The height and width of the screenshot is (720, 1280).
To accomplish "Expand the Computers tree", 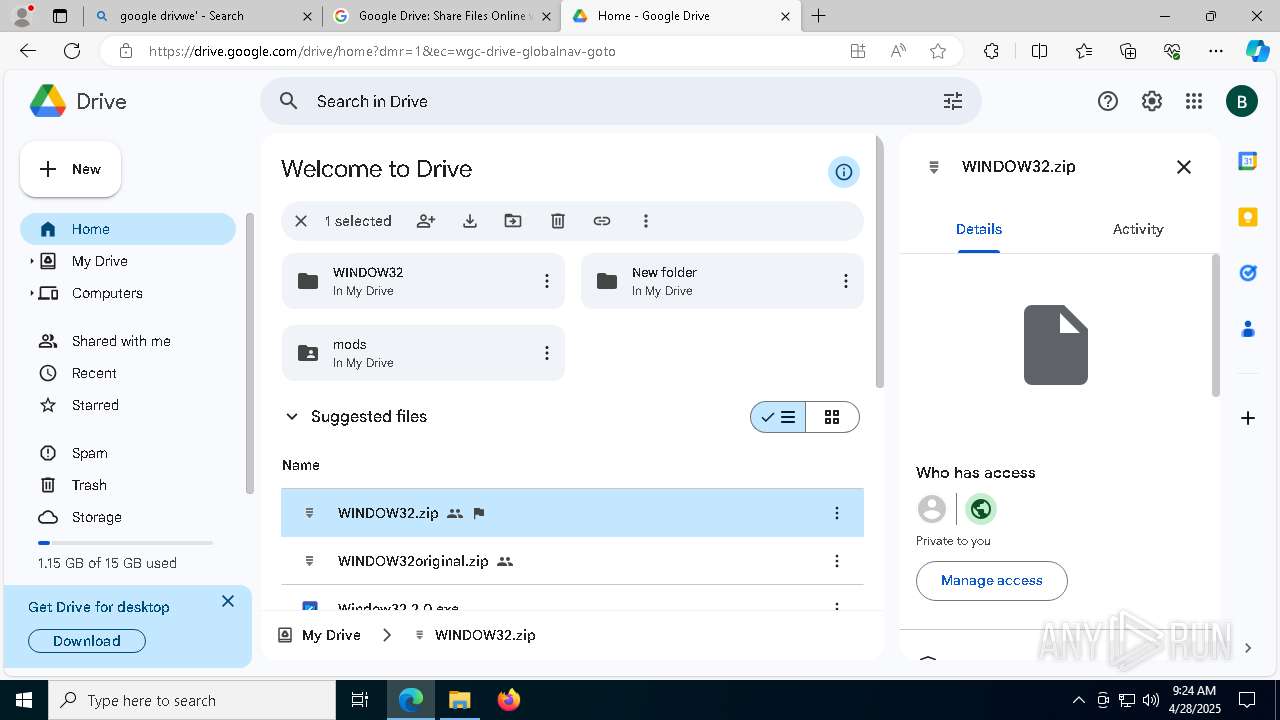I will [x=31, y=293].
